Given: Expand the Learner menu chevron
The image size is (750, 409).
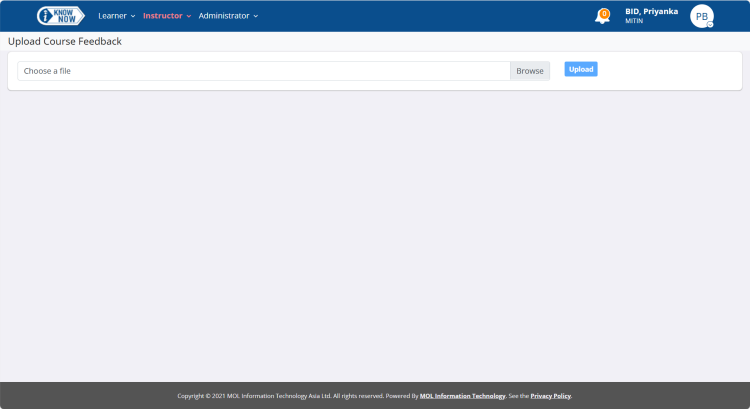Looking at the screenshot, I should click(x=133, y=16).
